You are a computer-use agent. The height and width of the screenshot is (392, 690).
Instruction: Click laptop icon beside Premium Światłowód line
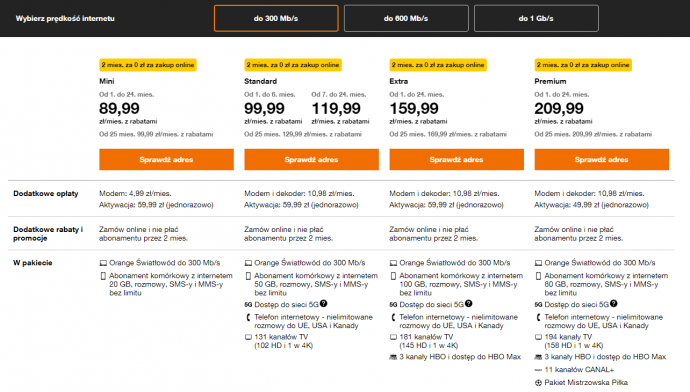538,263
